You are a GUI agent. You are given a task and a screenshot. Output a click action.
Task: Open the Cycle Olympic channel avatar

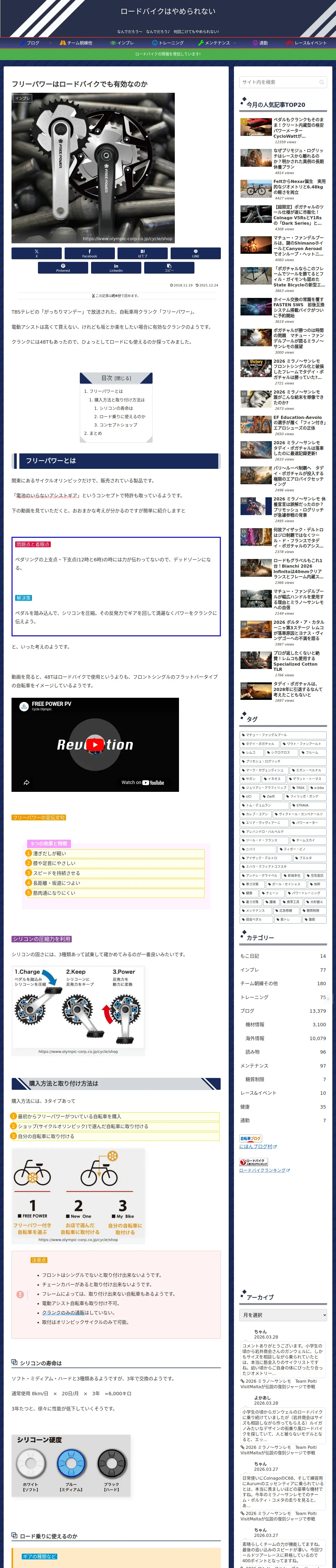[x=24, y=706]
